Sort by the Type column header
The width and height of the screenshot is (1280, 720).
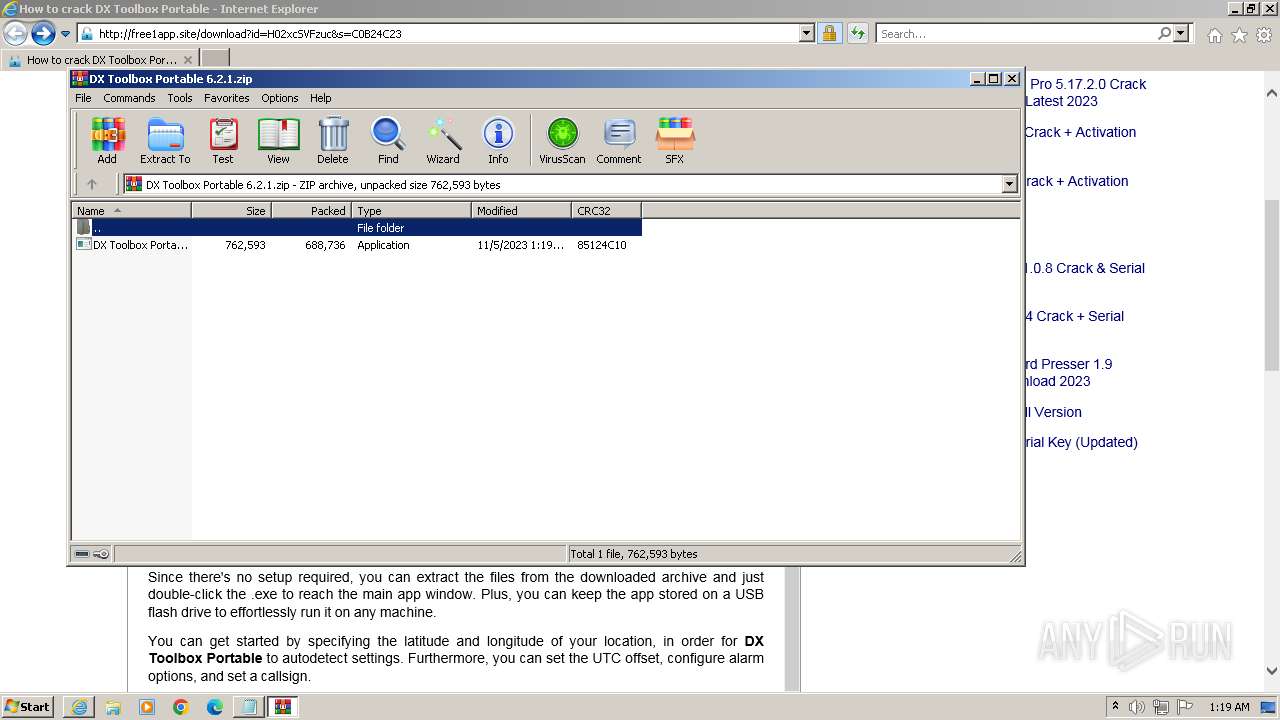(x=411, y=210)
